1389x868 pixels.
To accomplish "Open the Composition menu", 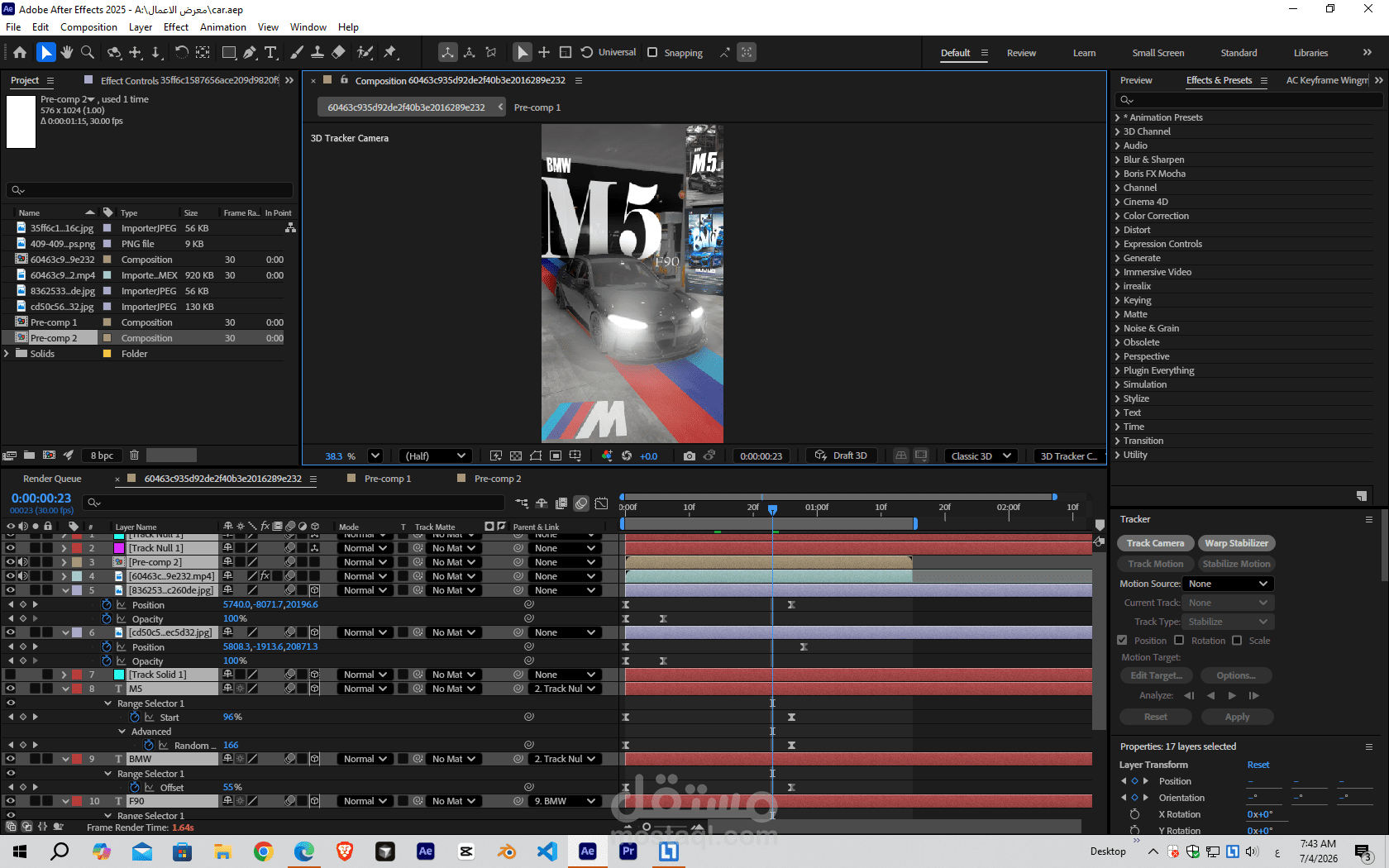I will pos(88,27).
